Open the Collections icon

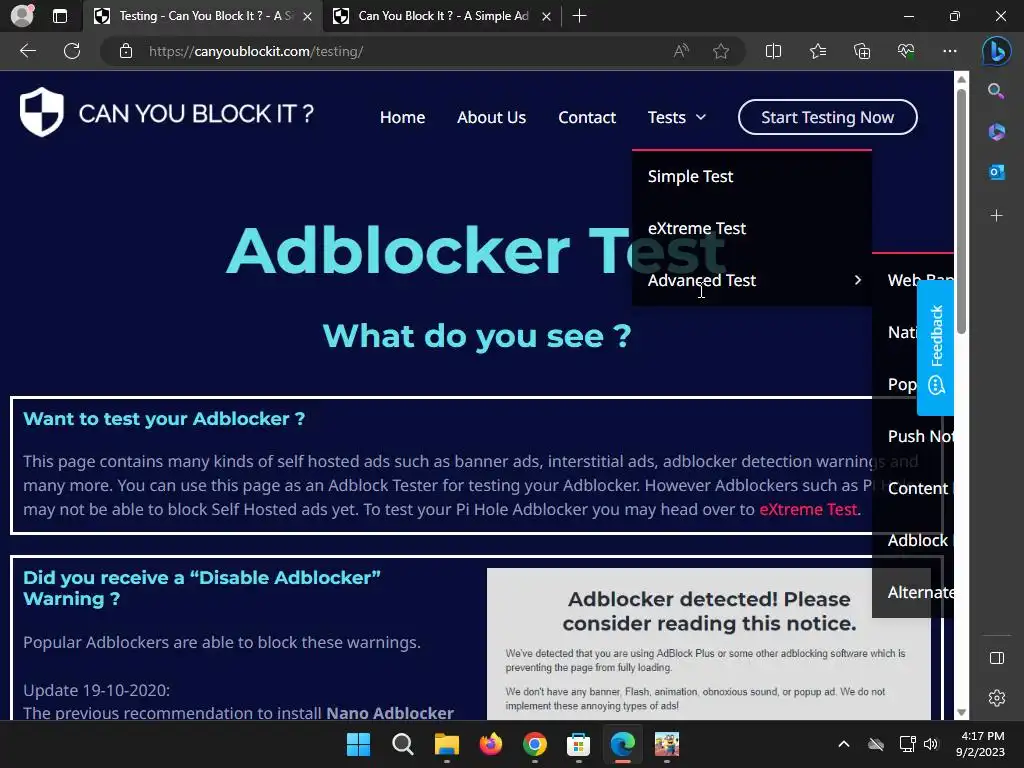click(862, 51)
